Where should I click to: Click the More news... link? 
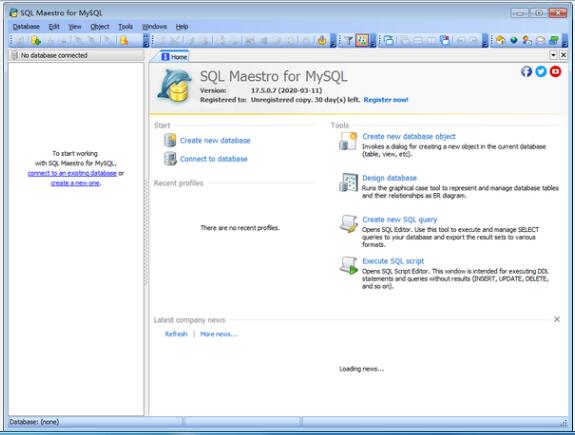(x=219, y=334)
